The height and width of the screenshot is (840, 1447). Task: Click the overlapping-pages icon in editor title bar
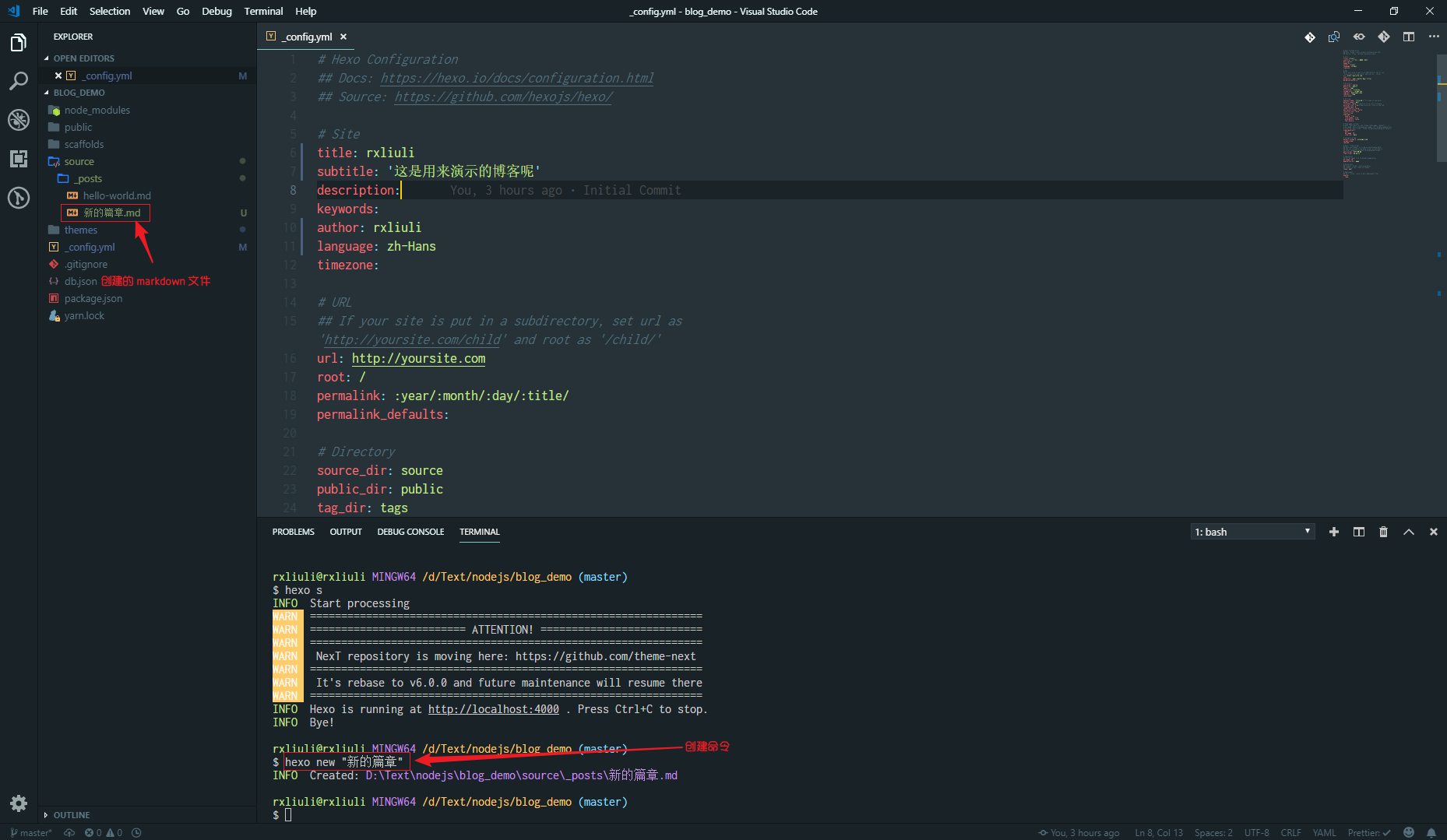click(x=1334, y=37)
